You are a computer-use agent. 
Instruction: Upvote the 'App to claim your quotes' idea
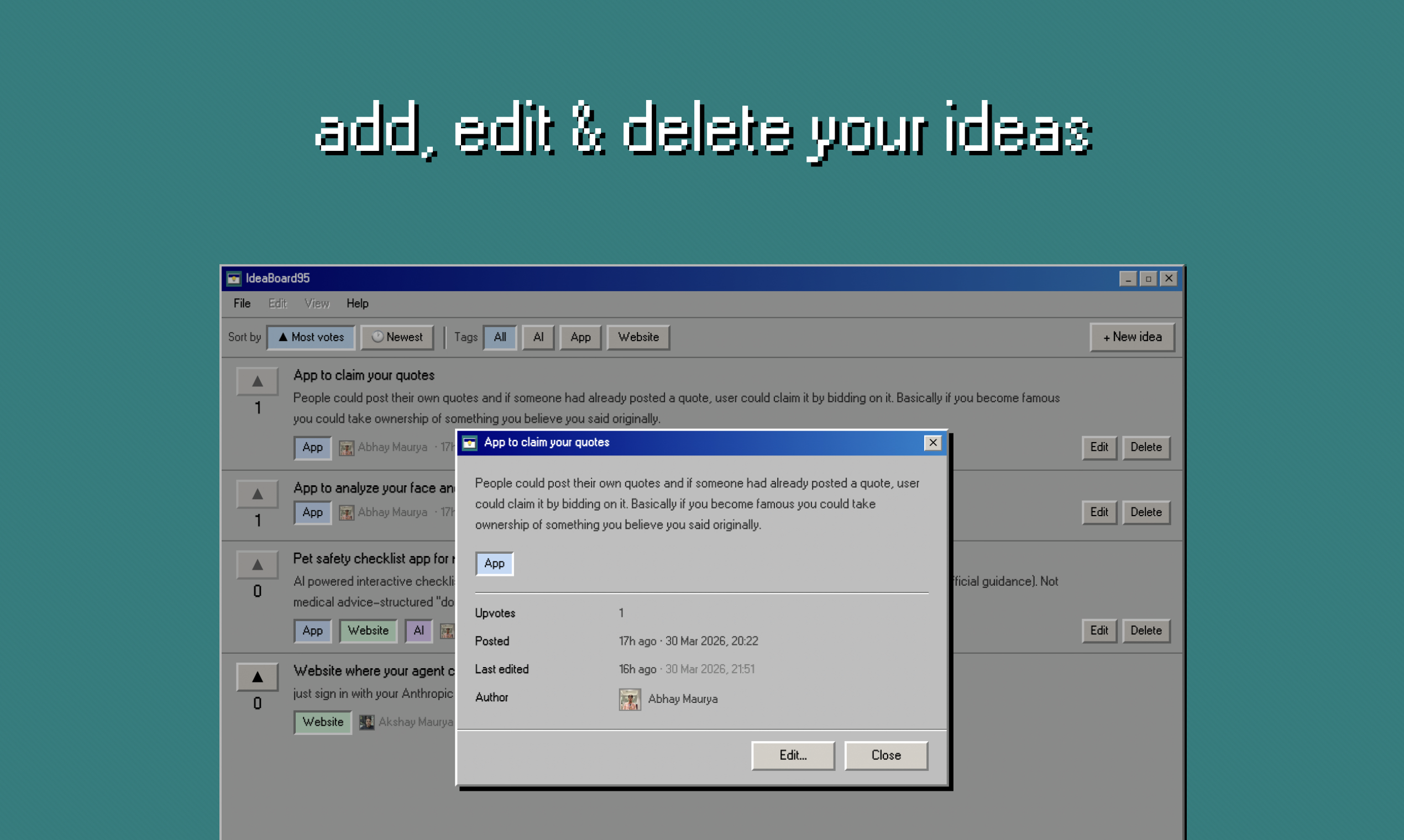[x=257, y=381]
